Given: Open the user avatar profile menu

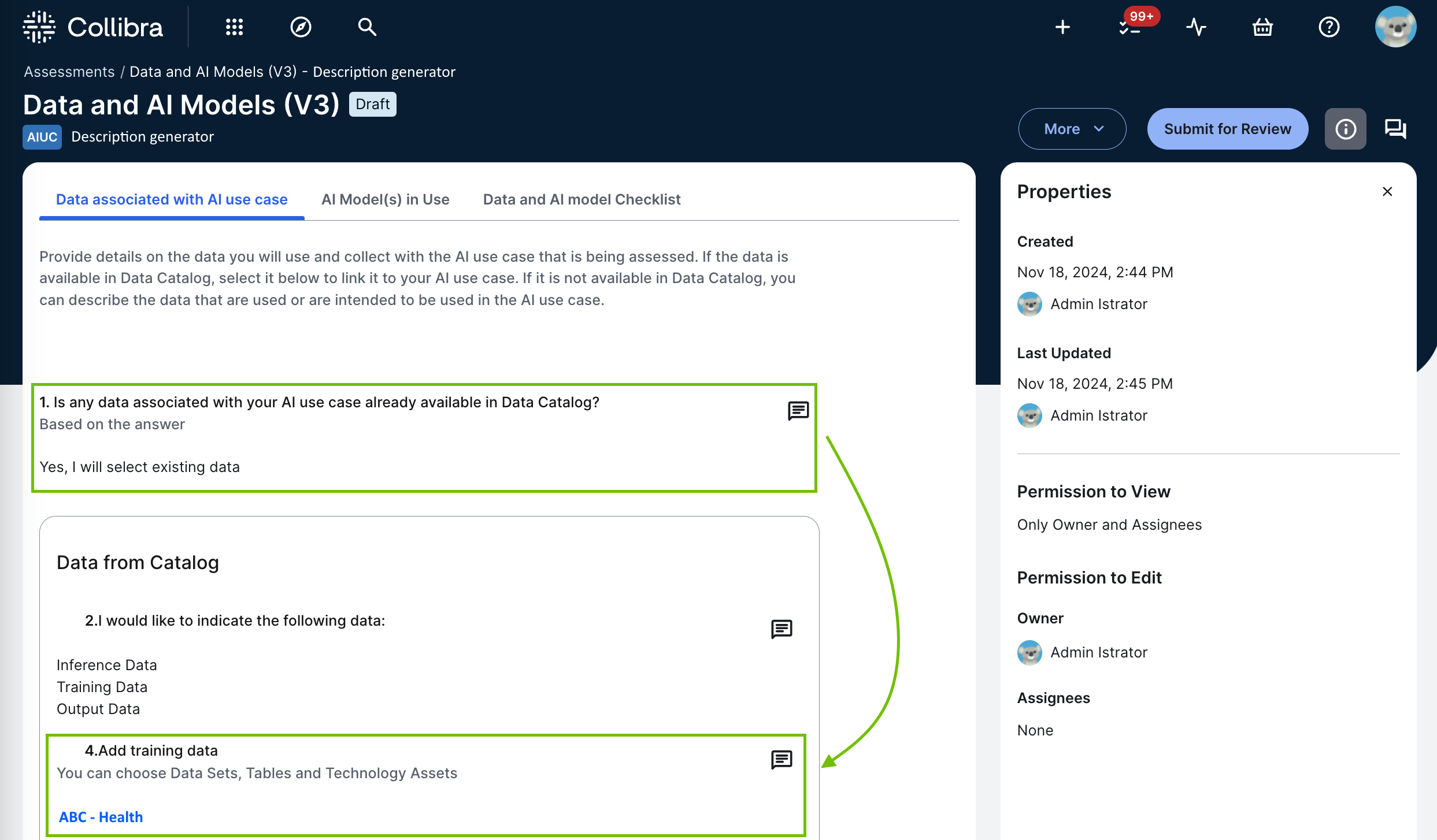Looking at the screenshot, I should click(x=1395, y=27).
